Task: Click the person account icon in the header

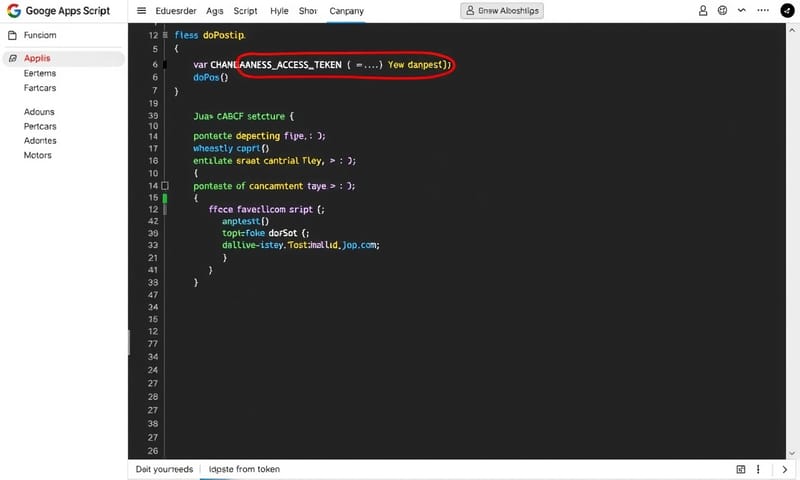Action: coord(703,11)
